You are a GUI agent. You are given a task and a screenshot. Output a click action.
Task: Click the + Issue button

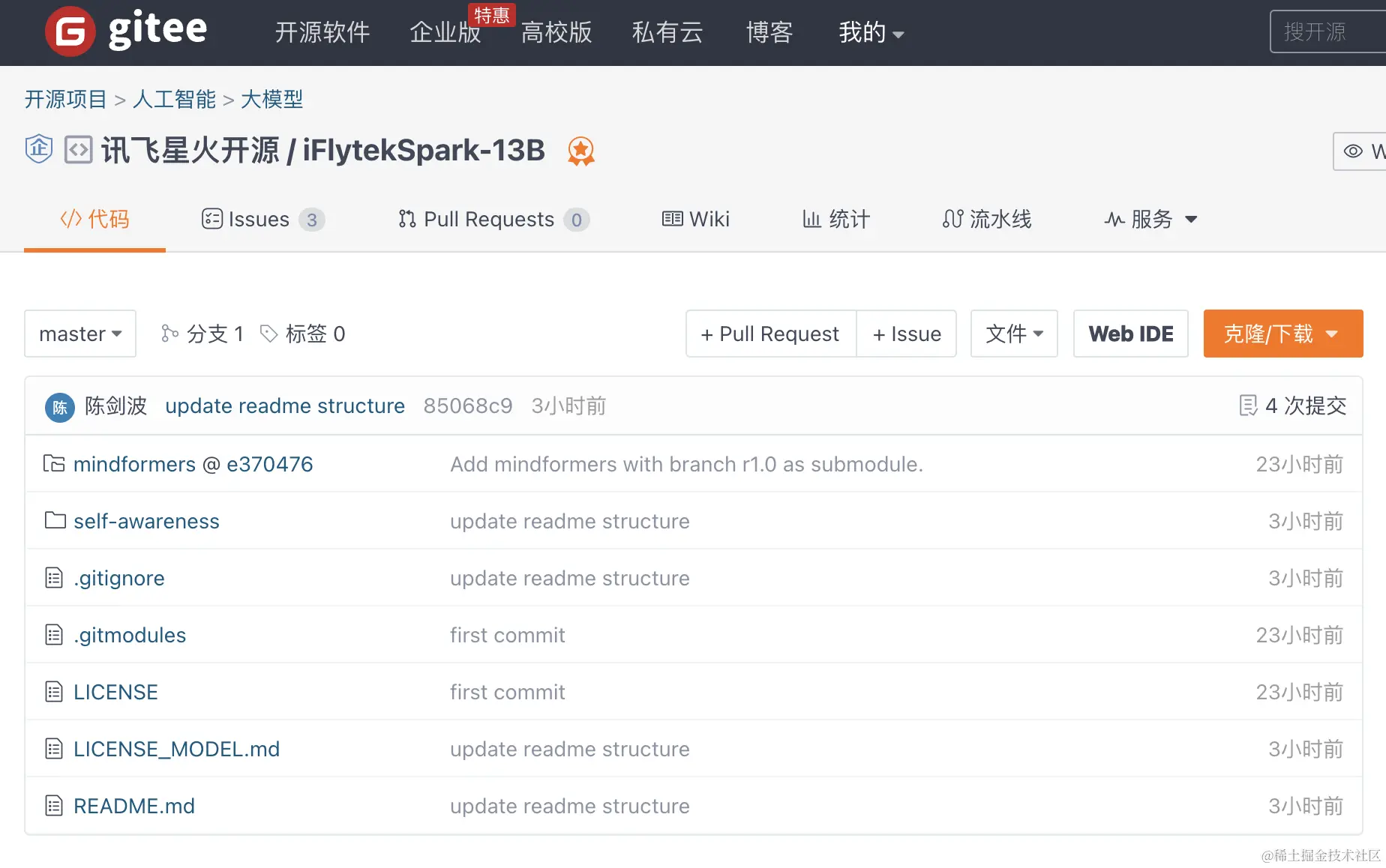point(907,334)
